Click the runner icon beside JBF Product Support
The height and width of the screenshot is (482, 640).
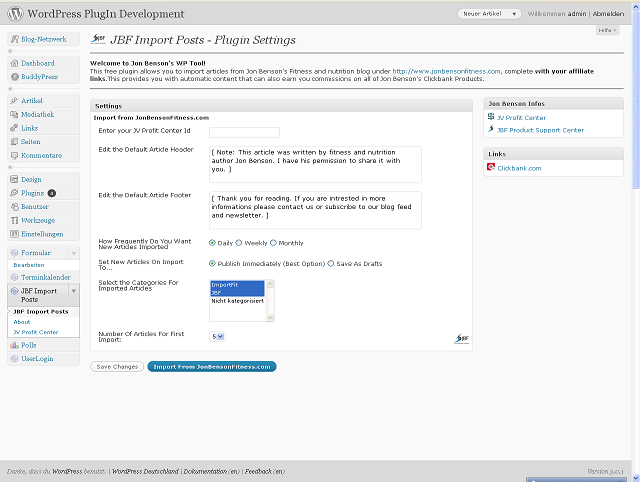tap(491, 129)
